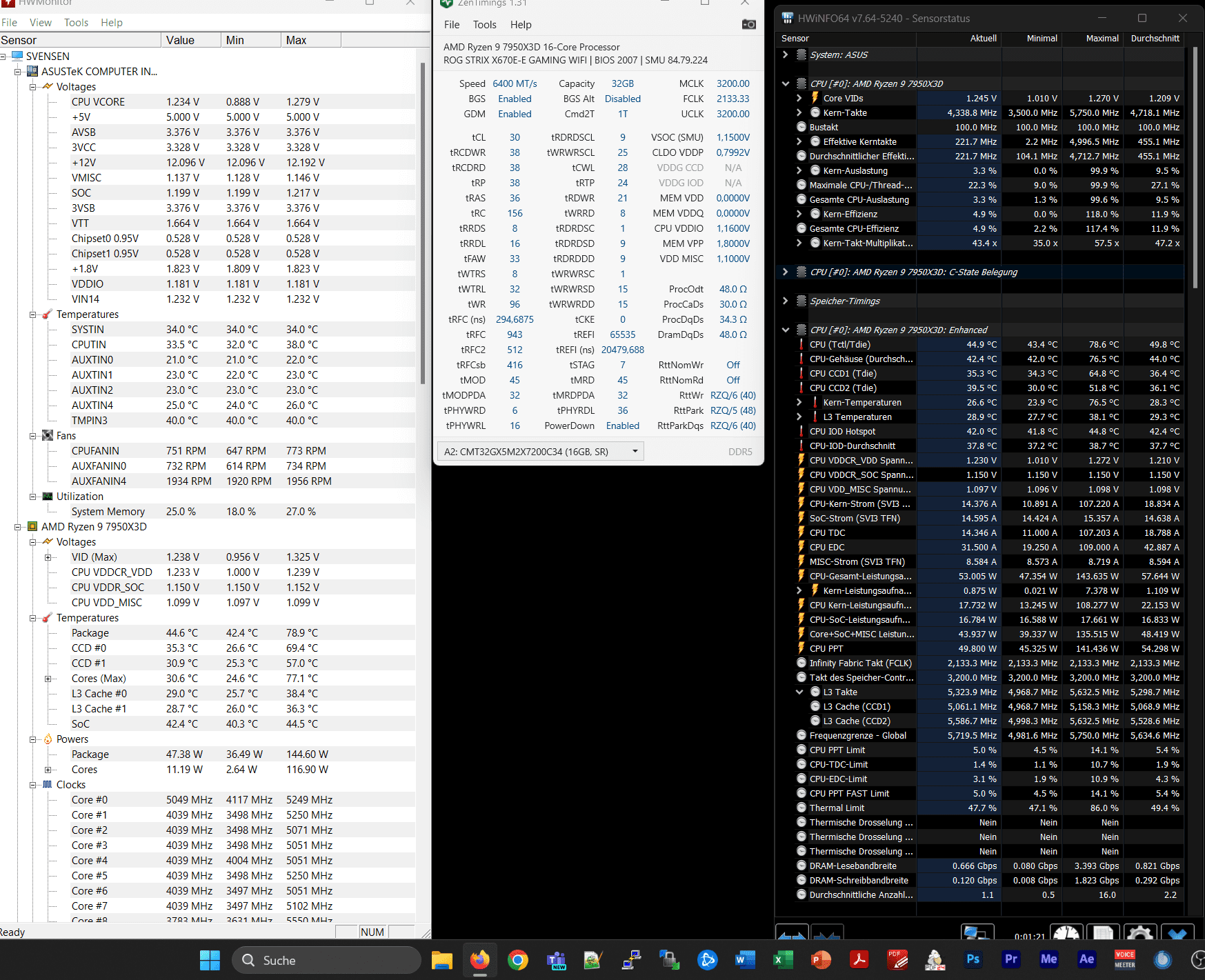Click the Clocks node icon in HWMonitor
Image resolution: width=1205 pixels, height=980 pixels.
tap(48, 784)
